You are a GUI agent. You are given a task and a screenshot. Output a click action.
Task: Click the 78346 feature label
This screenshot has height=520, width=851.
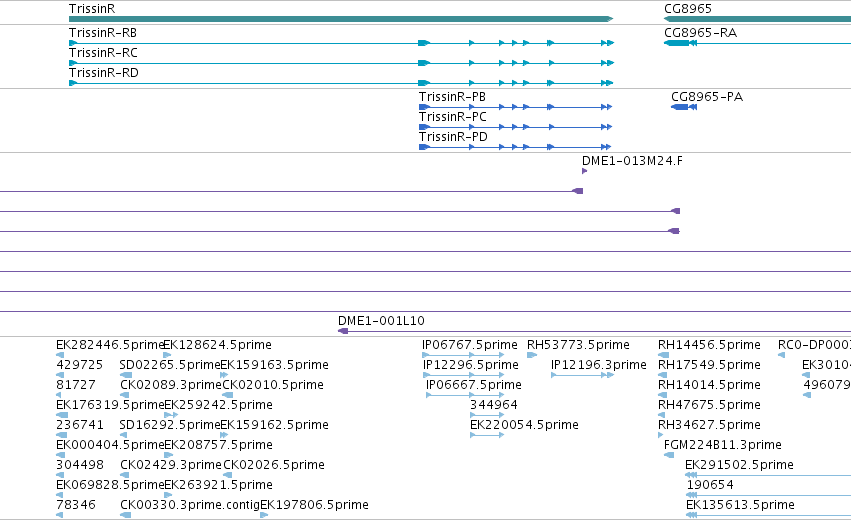pos(75,505)
